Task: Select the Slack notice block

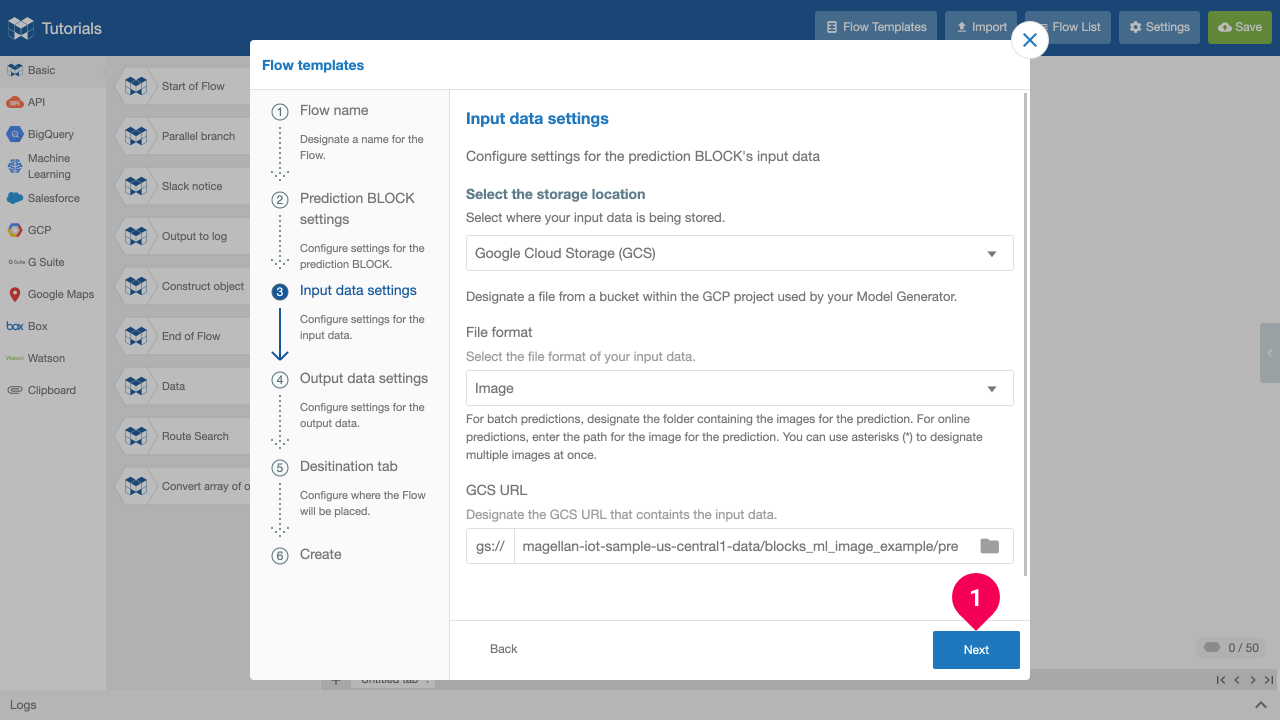Action: [x=183, y=186]
